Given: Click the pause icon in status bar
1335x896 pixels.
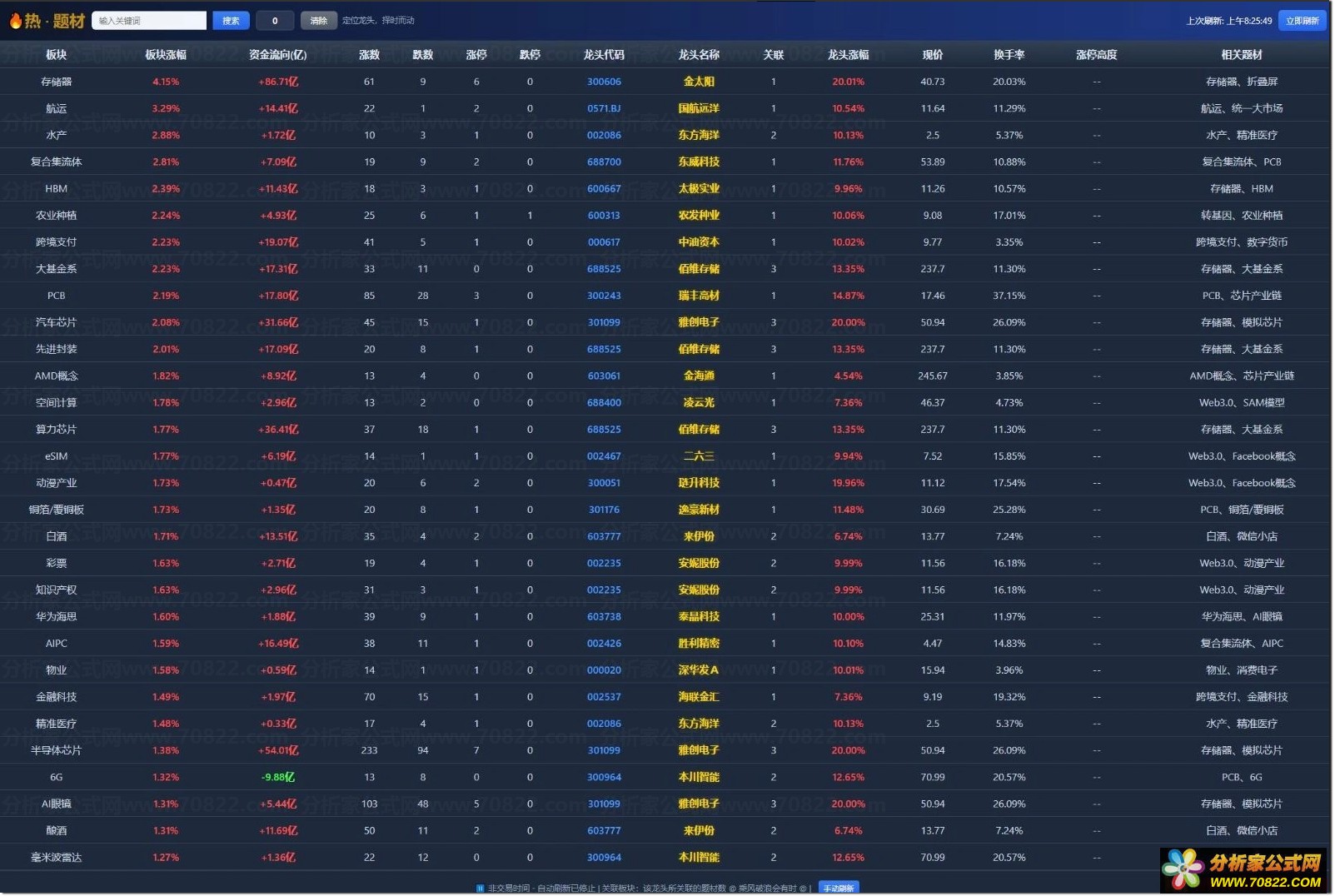Looking at the screenshot, I should (x=480, y=889).
